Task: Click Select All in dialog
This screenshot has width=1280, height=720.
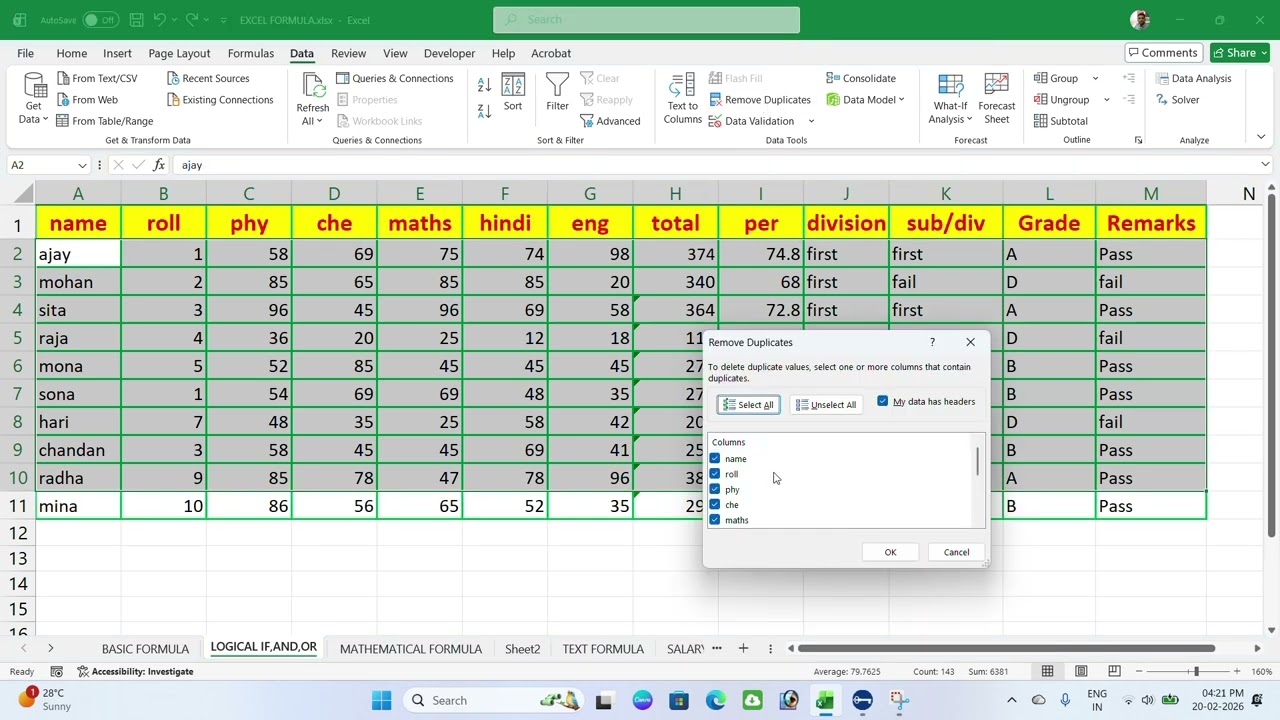Action: (x=748, y=405)
